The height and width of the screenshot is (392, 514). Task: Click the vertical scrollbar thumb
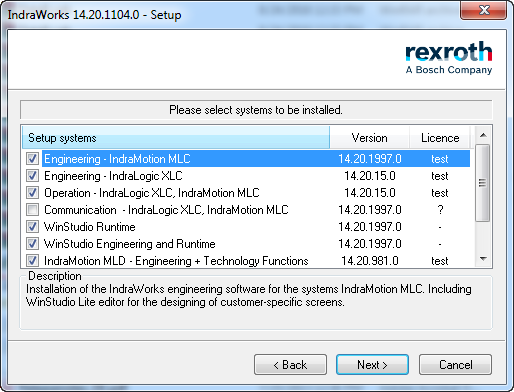pyautogui.click(x=482, y=183)
